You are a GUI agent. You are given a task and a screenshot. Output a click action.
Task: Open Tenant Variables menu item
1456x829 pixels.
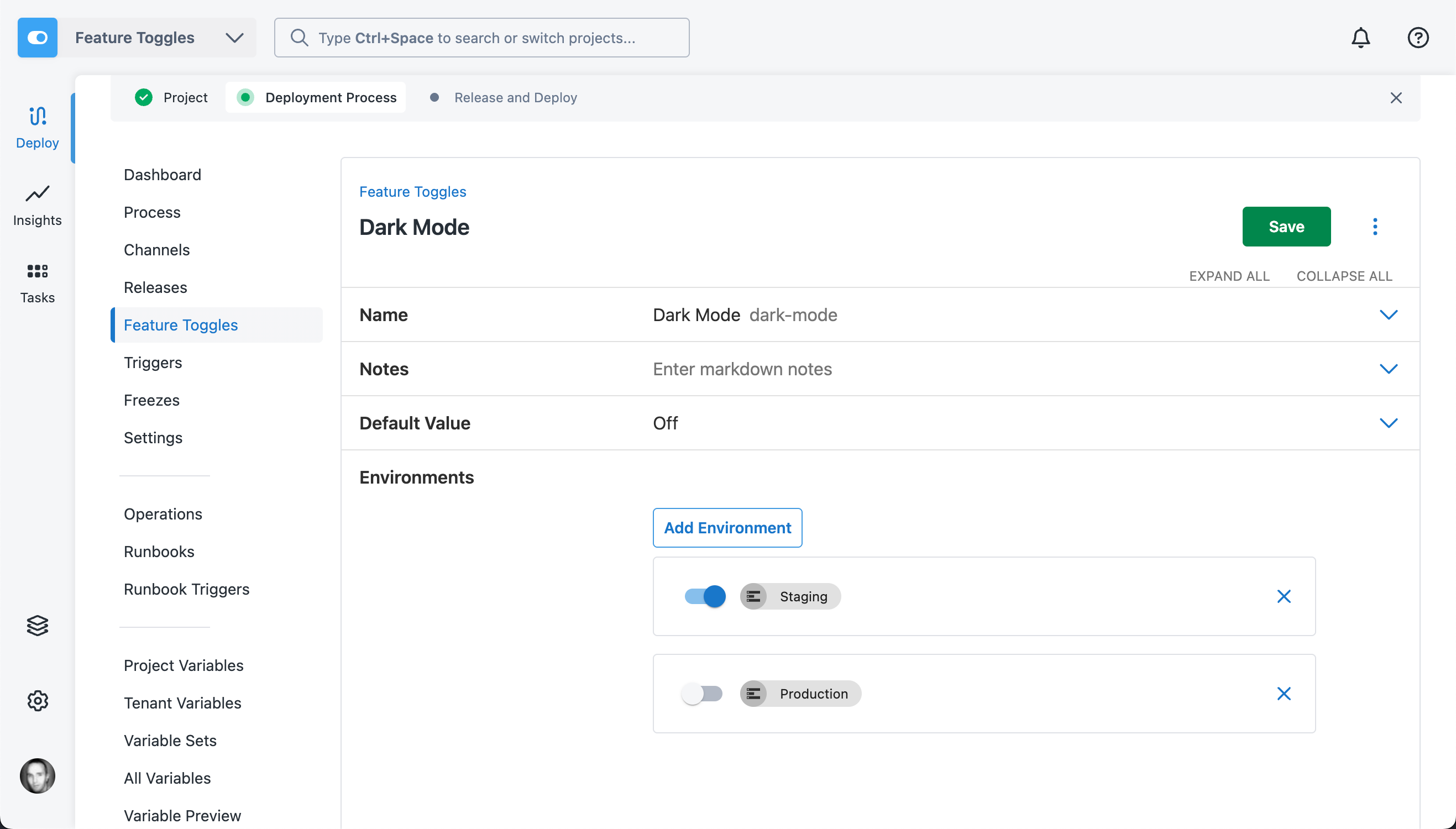pyautogui.click(x=182, y=703)
